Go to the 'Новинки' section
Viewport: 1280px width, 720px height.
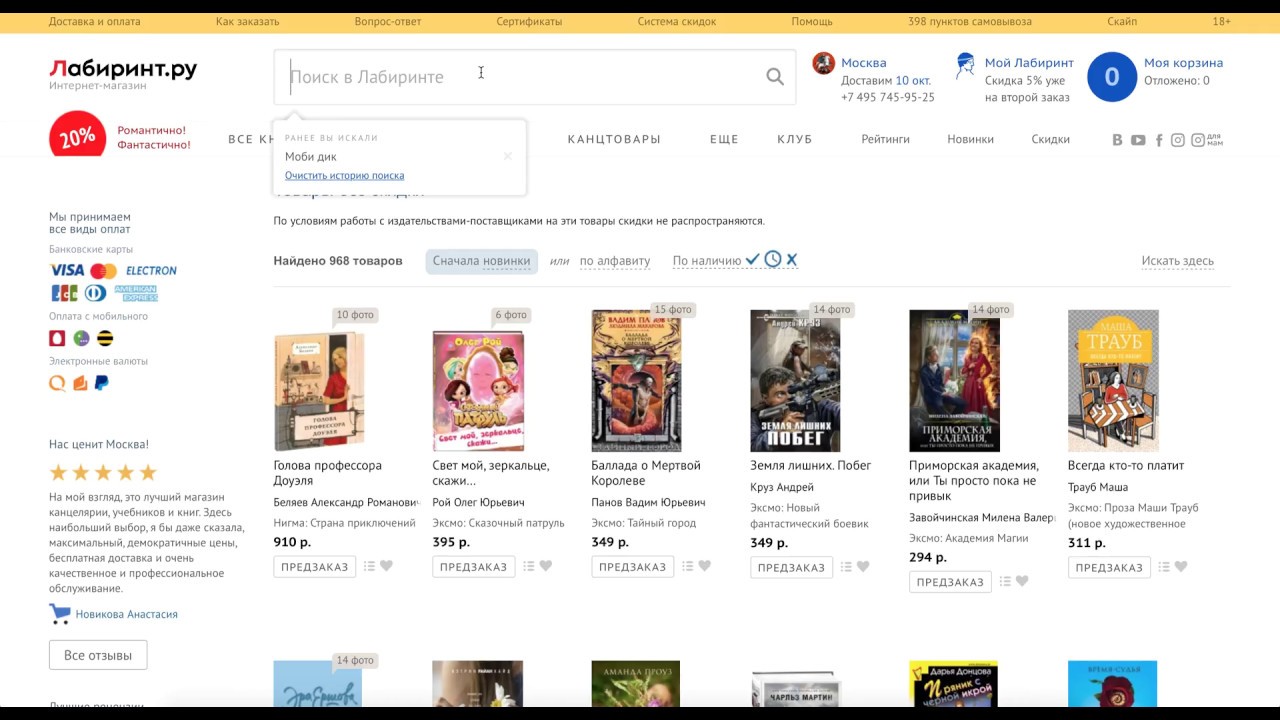click(971, 140)
